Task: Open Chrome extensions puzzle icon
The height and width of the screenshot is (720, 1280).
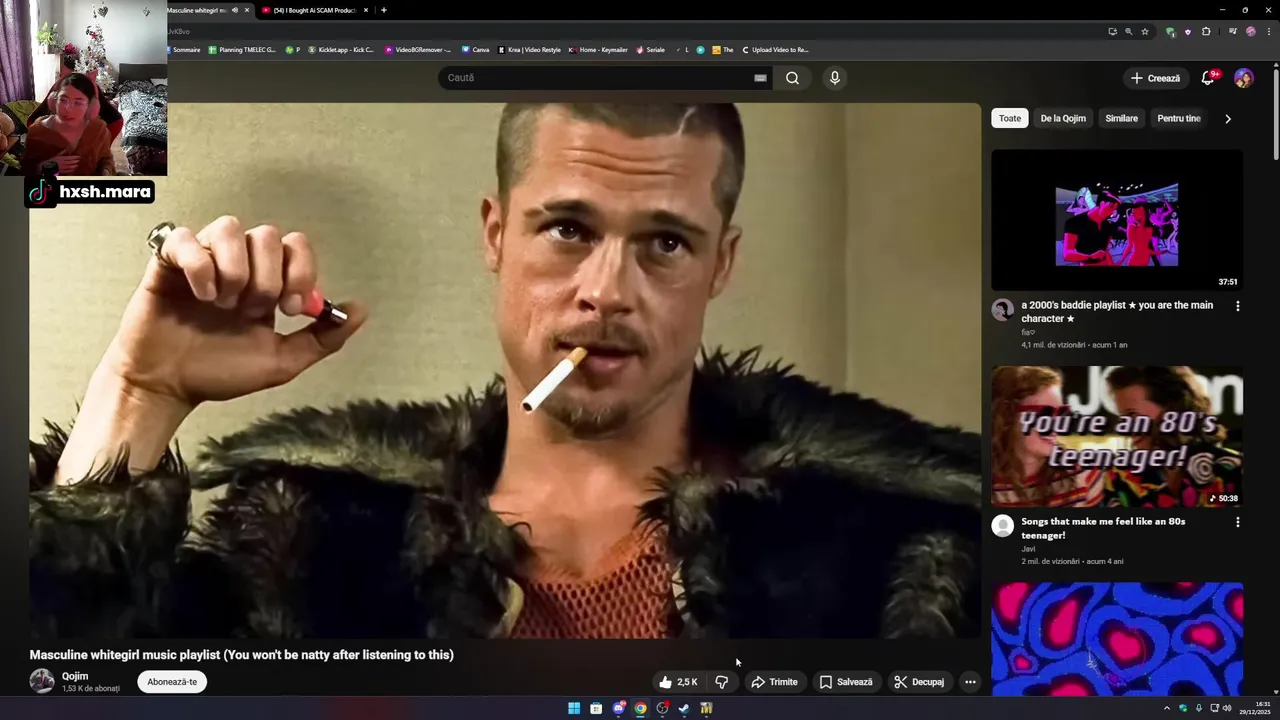Action: click(x=1206, y=32)
